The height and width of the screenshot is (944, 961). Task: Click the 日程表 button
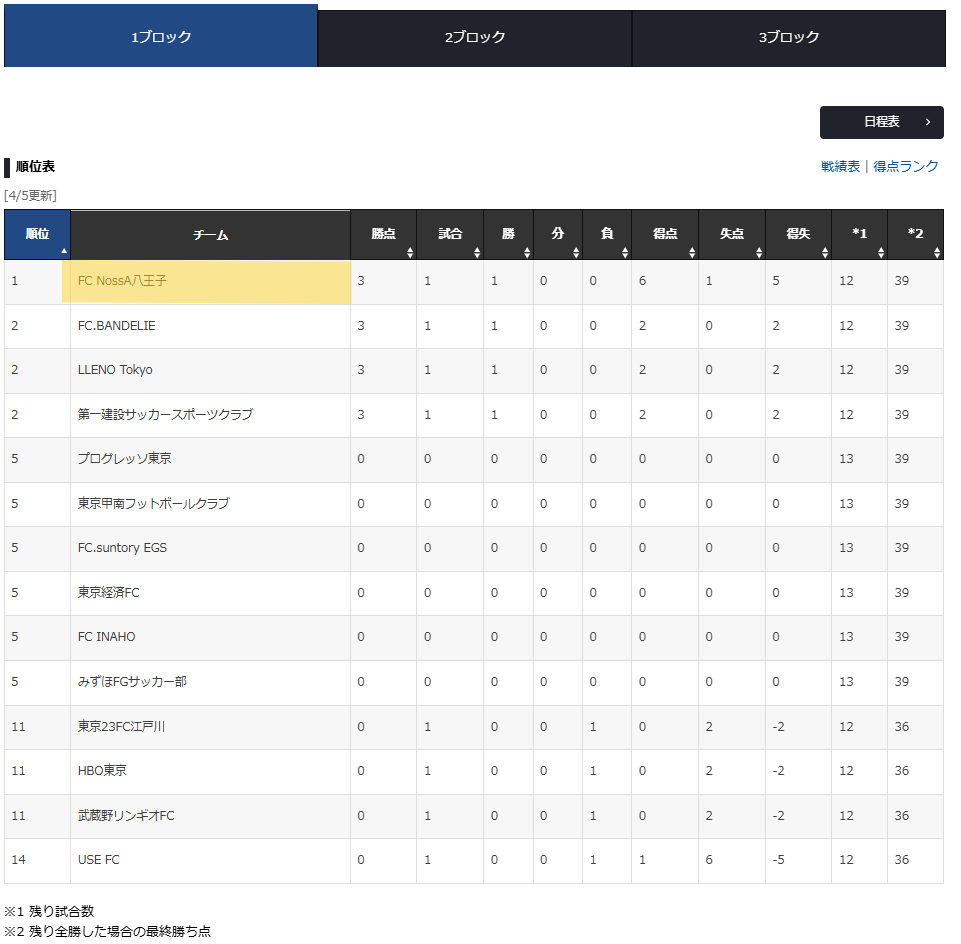coord(881,122)
